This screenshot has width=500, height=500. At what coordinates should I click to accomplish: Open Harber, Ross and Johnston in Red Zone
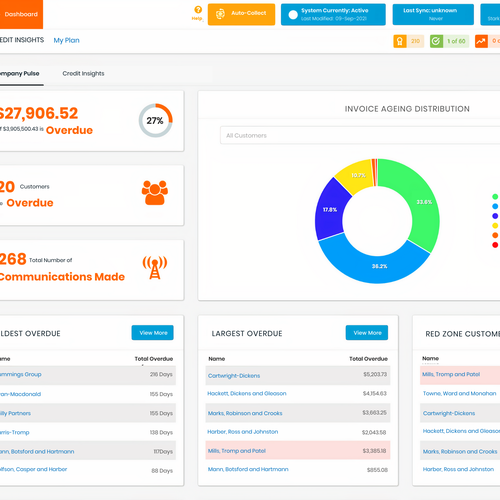[458, 469]
